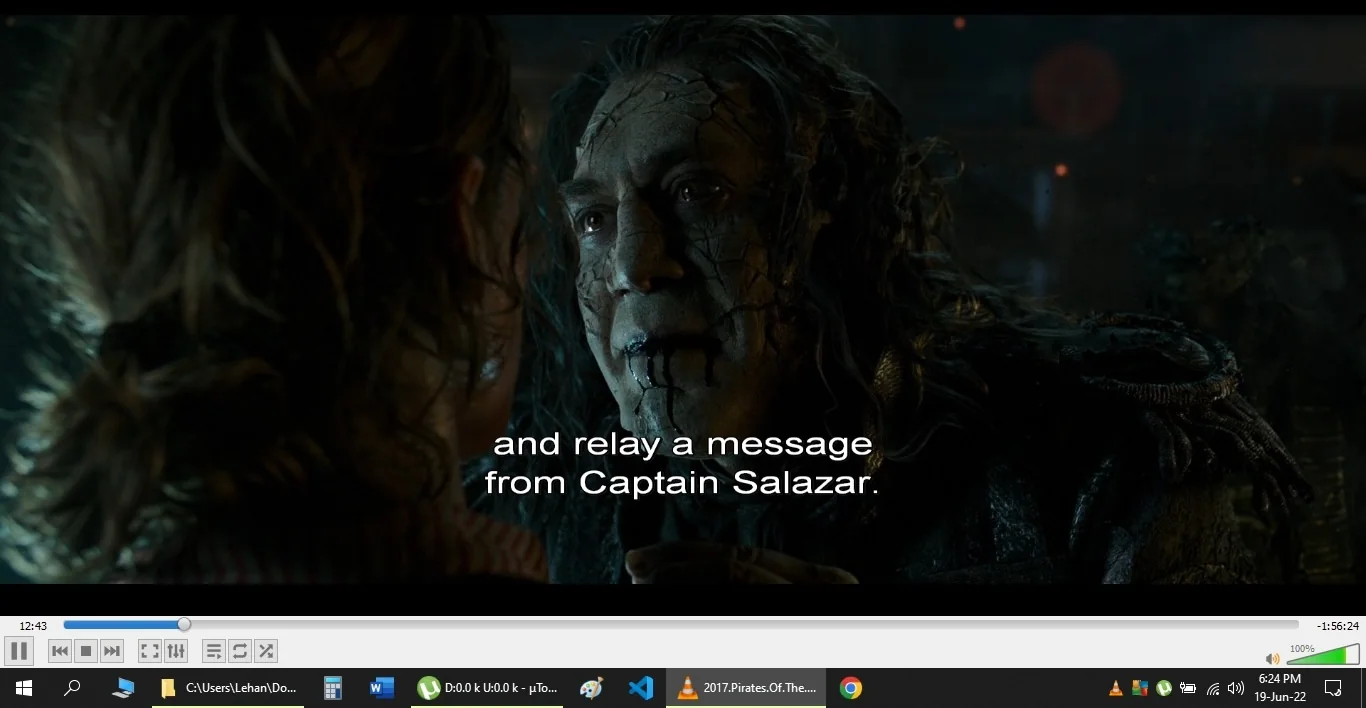The height and width of the screenshot is (708, 1366).
Task: Show the VLC playlist
Action: click(x=214, y=651)
